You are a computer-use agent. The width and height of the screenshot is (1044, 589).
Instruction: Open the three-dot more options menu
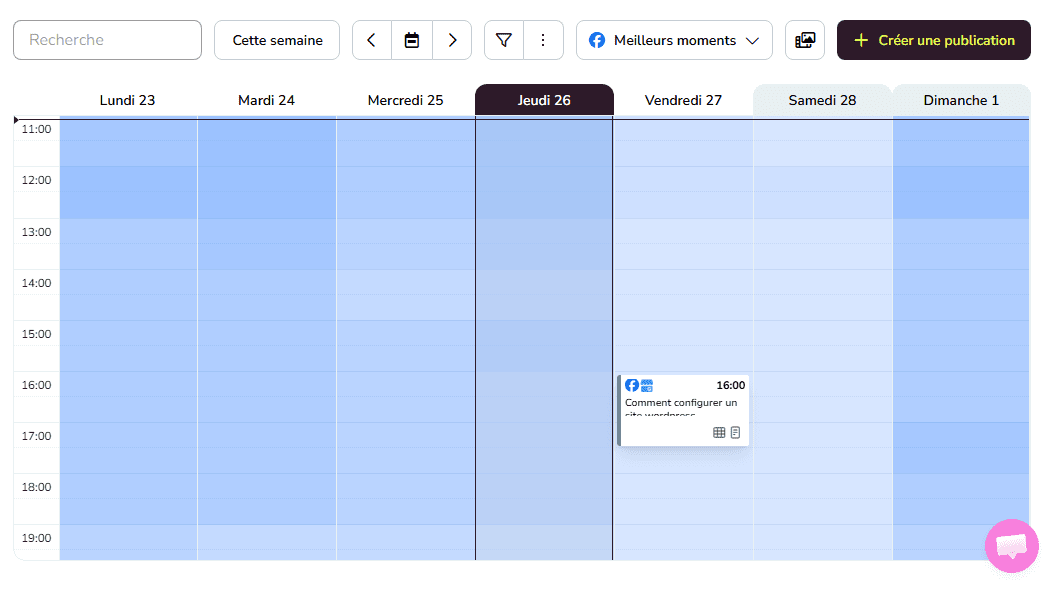(543, 40)
